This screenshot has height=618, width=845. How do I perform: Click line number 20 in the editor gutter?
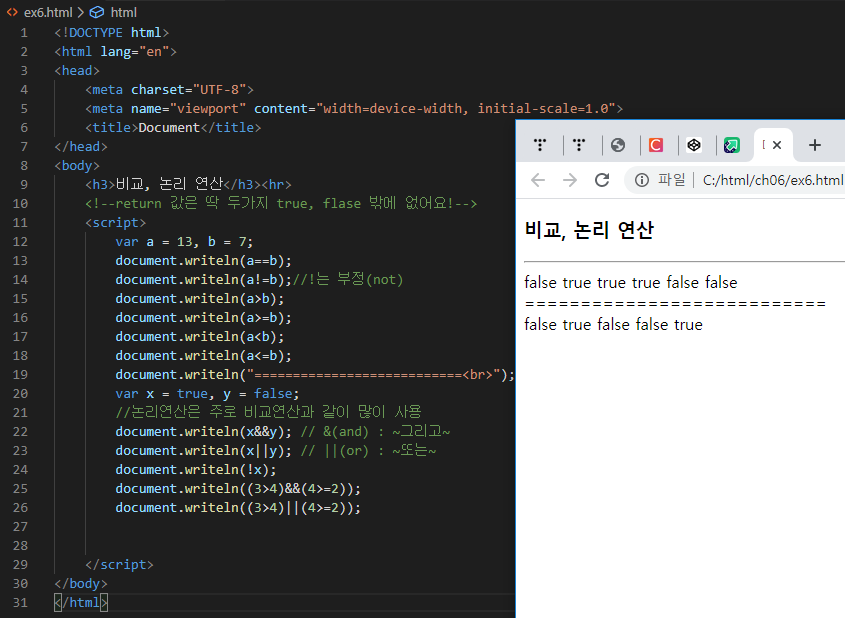click(x=20, y=393)
